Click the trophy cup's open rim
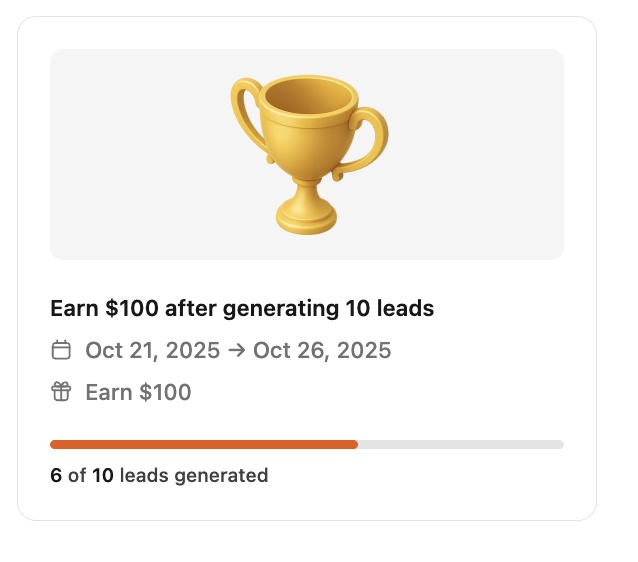 click(x=307, y=96)
